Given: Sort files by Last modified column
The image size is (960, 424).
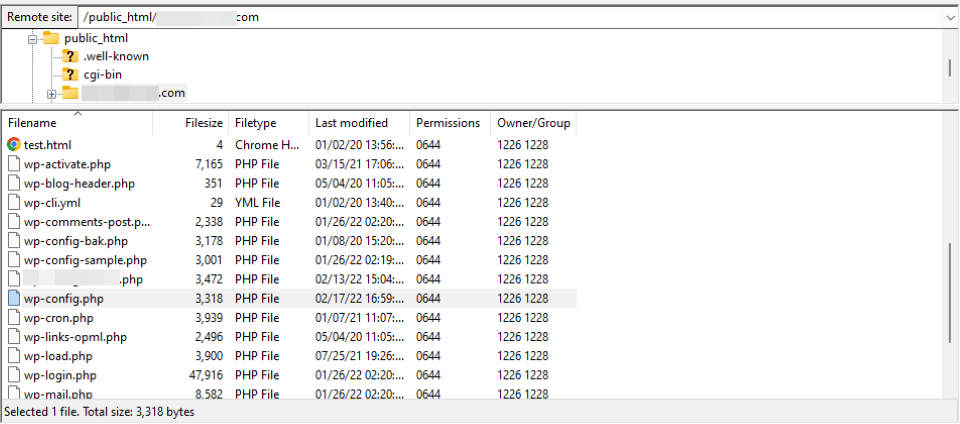Looking at the screenshot, I should coord(359,123).
